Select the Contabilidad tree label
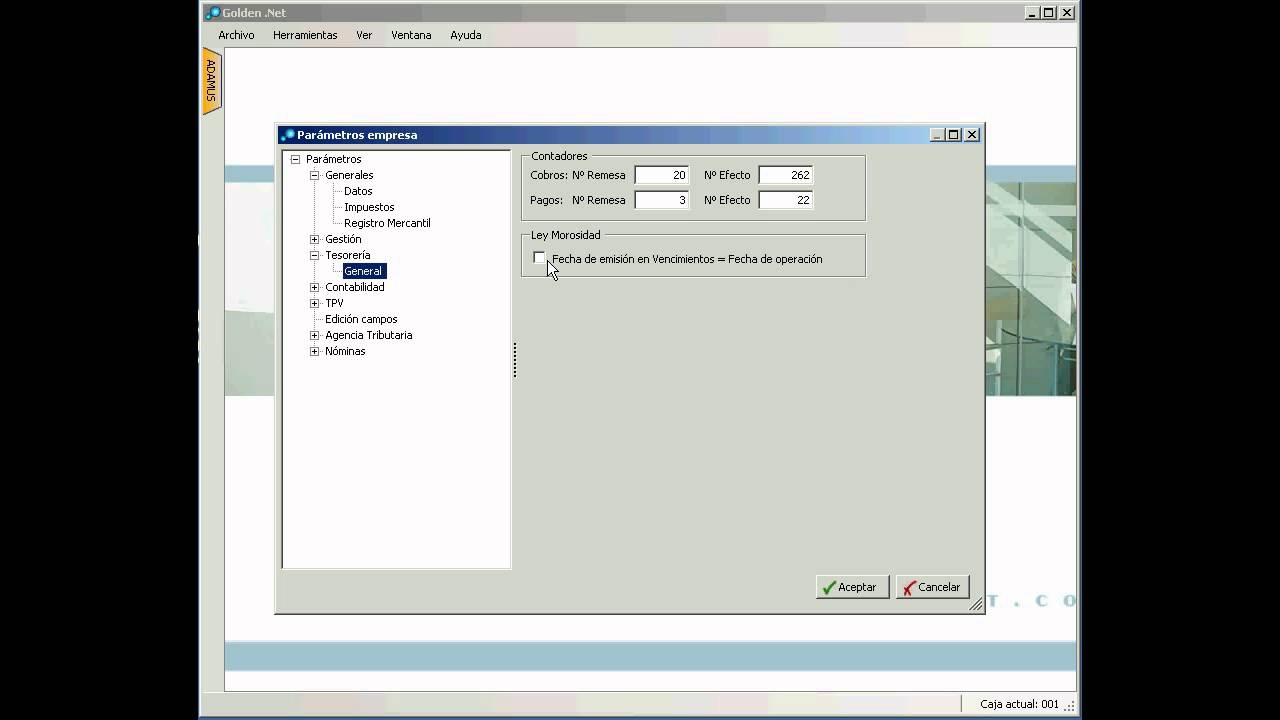 coord(354,287)
